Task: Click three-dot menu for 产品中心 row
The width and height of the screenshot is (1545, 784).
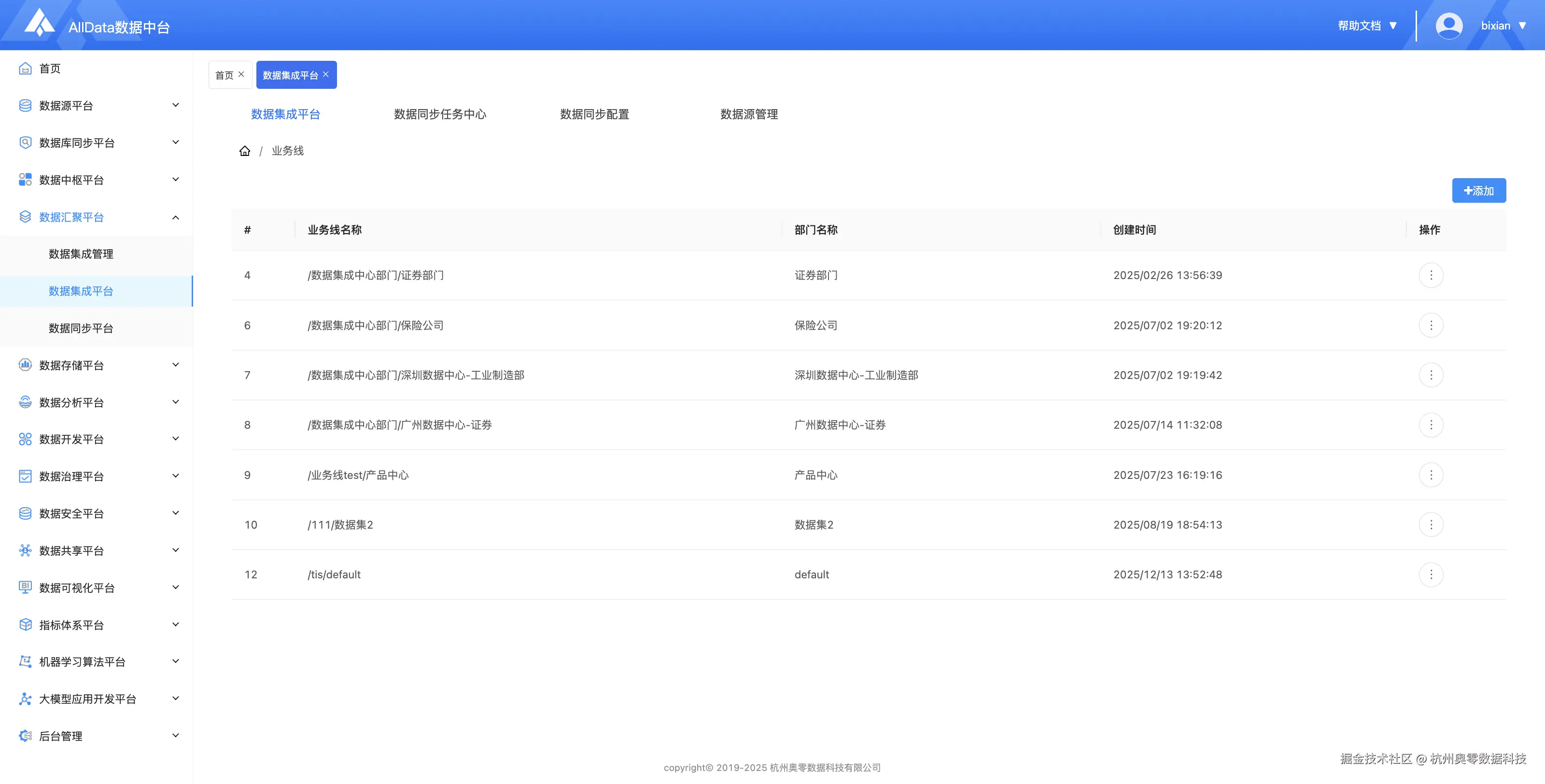Action: 1431,475
